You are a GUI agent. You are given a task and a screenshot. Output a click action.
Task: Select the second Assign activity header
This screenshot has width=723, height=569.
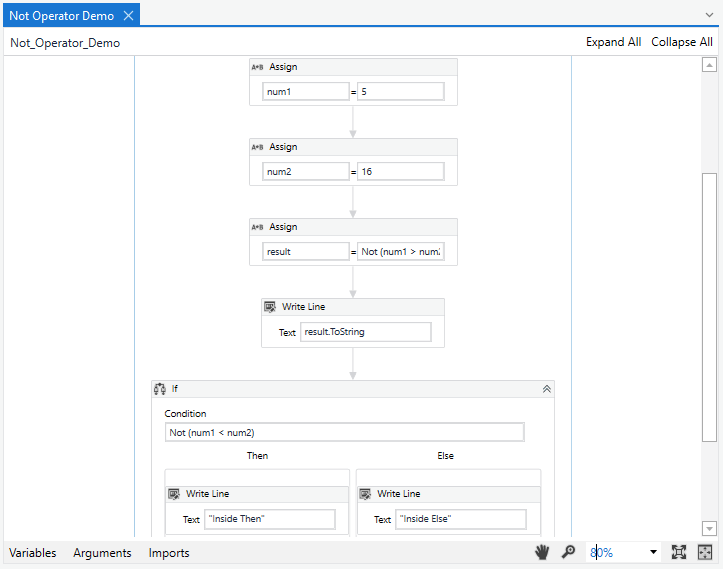[x=353, y=147]
